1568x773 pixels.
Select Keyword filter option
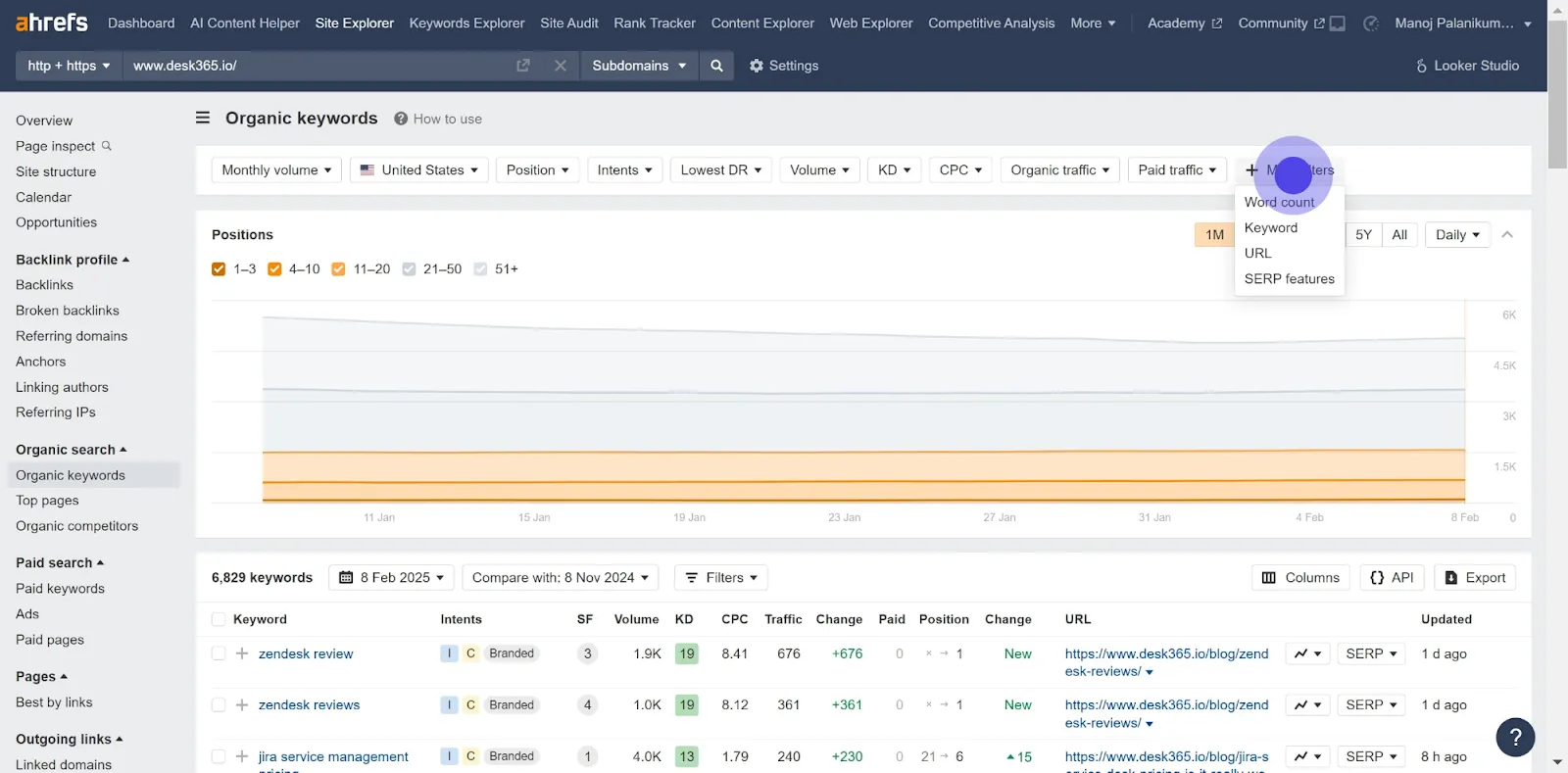click(1271, 228)
